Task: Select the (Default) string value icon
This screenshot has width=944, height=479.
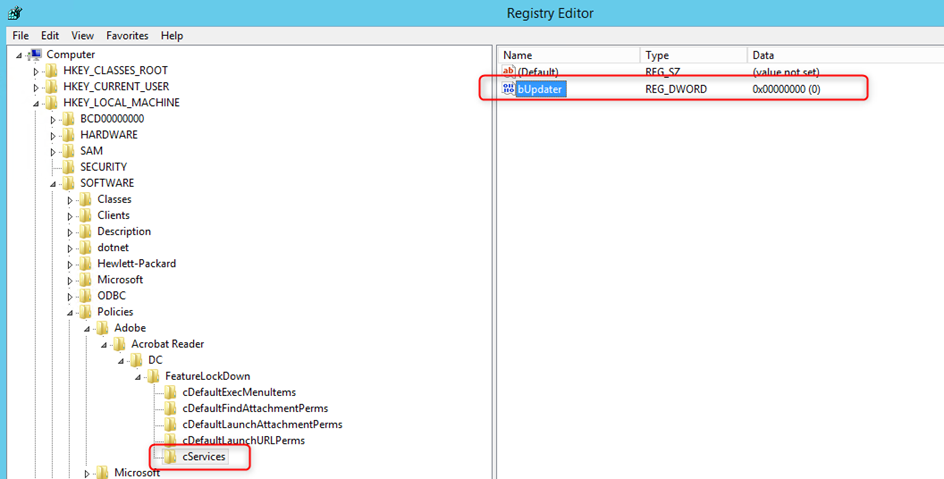Action: [508, 72]
